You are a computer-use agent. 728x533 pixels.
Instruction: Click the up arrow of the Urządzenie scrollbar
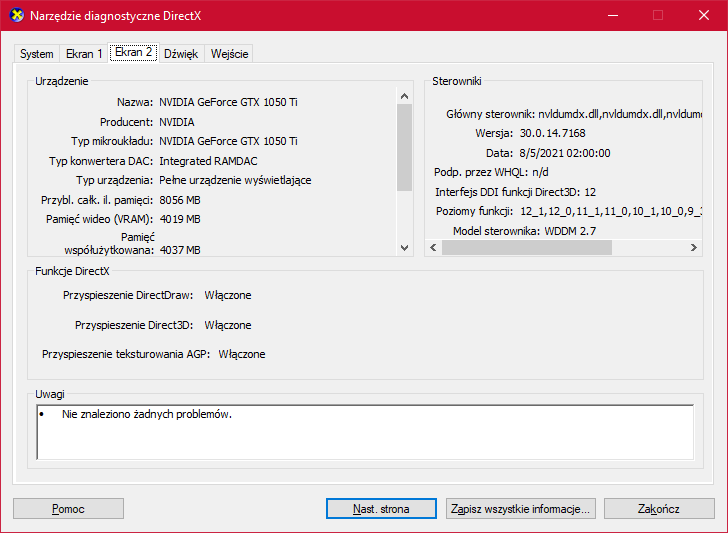click(x=404, y=96)
